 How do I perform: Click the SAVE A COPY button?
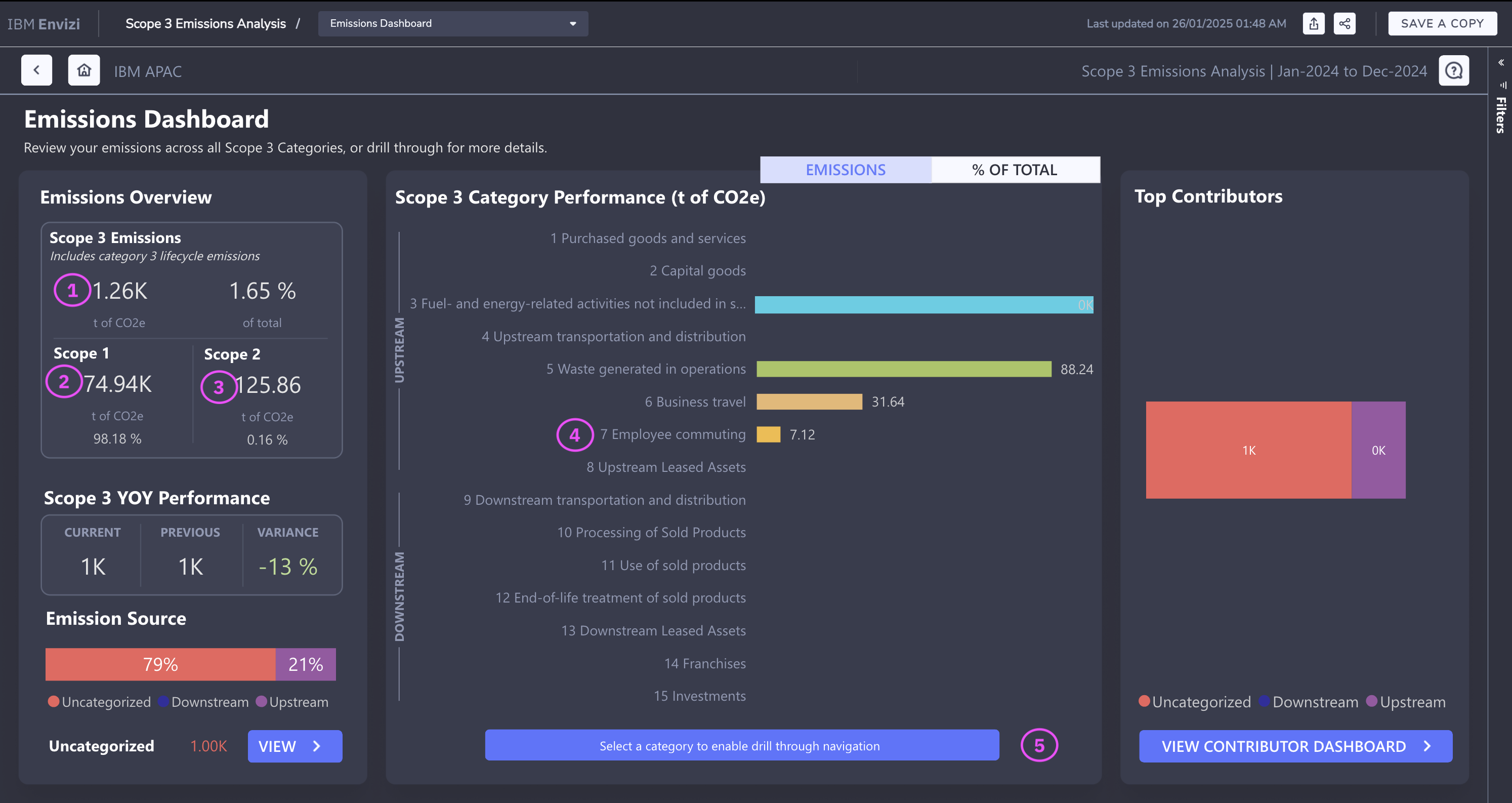coord(1442,23)
